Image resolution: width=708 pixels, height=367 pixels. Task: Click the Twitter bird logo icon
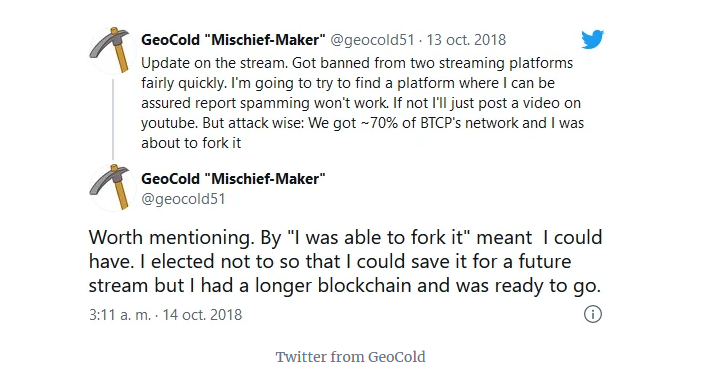coord(592,39)
